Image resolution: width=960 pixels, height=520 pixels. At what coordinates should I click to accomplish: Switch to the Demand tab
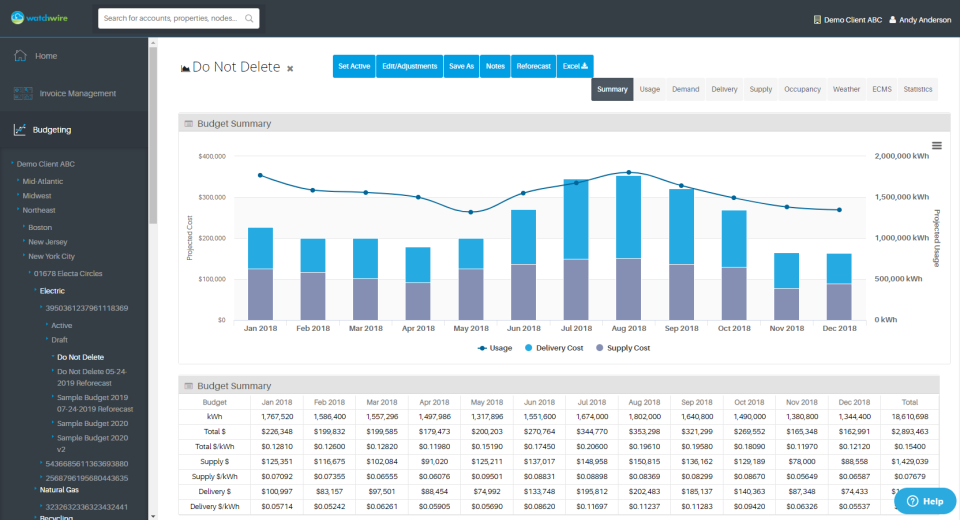[685, 89]
